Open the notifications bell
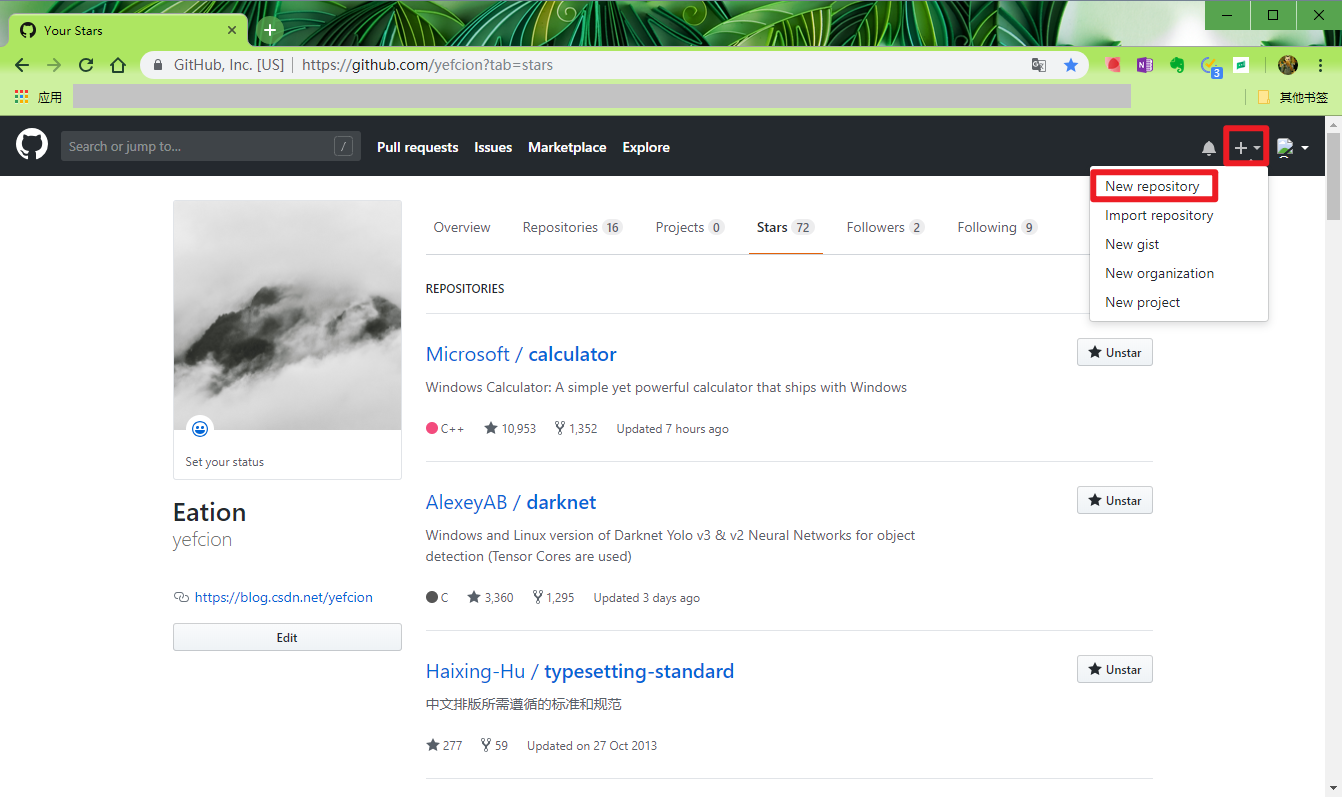 point(1209,148)
